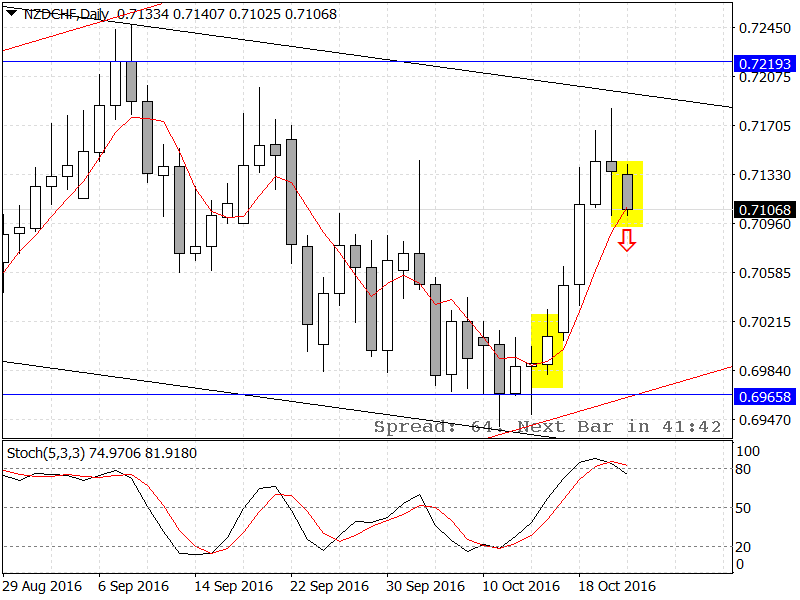800x600 pixels.
Task: Click the 29 Aug 2016 date label
Action: [x=42, y=586]
